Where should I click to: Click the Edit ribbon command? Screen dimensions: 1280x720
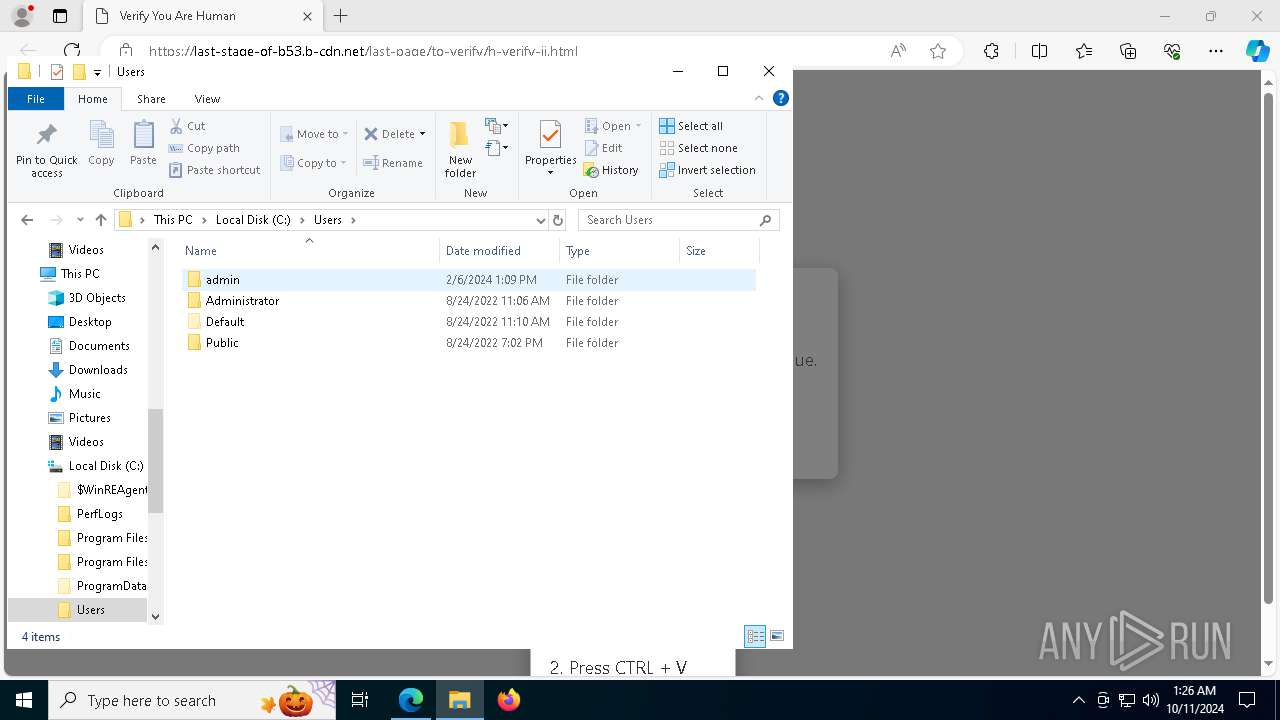coord(603,148)
